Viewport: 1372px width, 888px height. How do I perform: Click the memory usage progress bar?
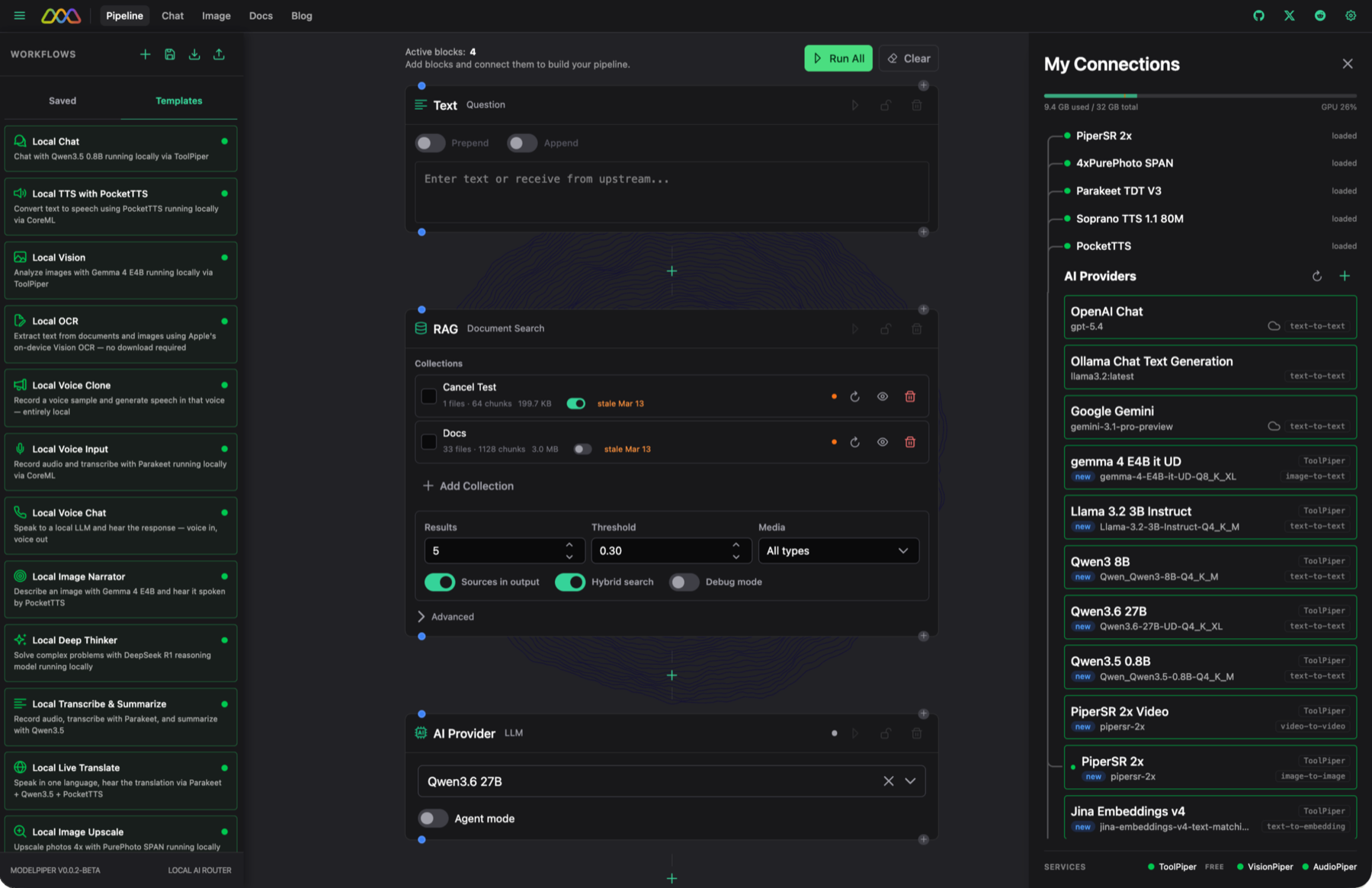pyautogui.click(x=1200, y=95)
